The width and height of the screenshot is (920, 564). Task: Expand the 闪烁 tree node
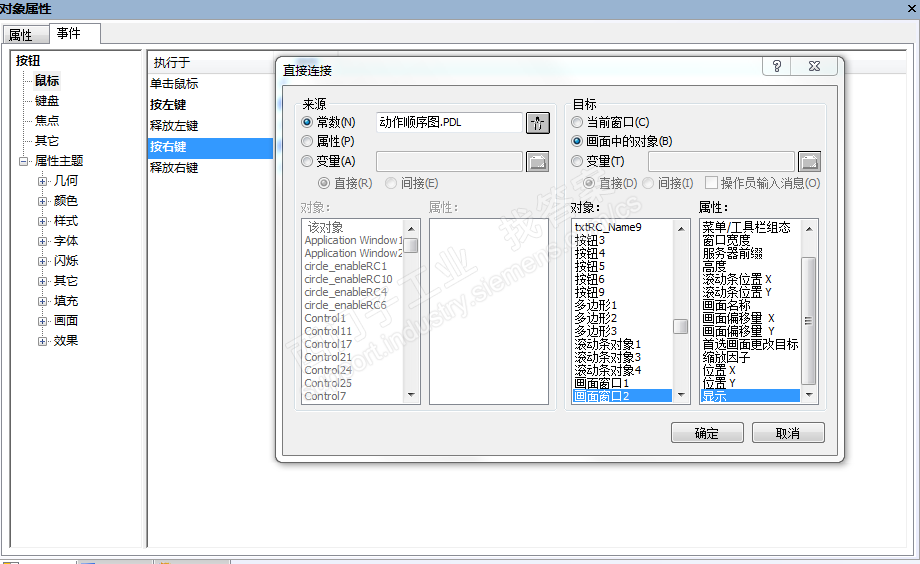click(x=42, y=261)
